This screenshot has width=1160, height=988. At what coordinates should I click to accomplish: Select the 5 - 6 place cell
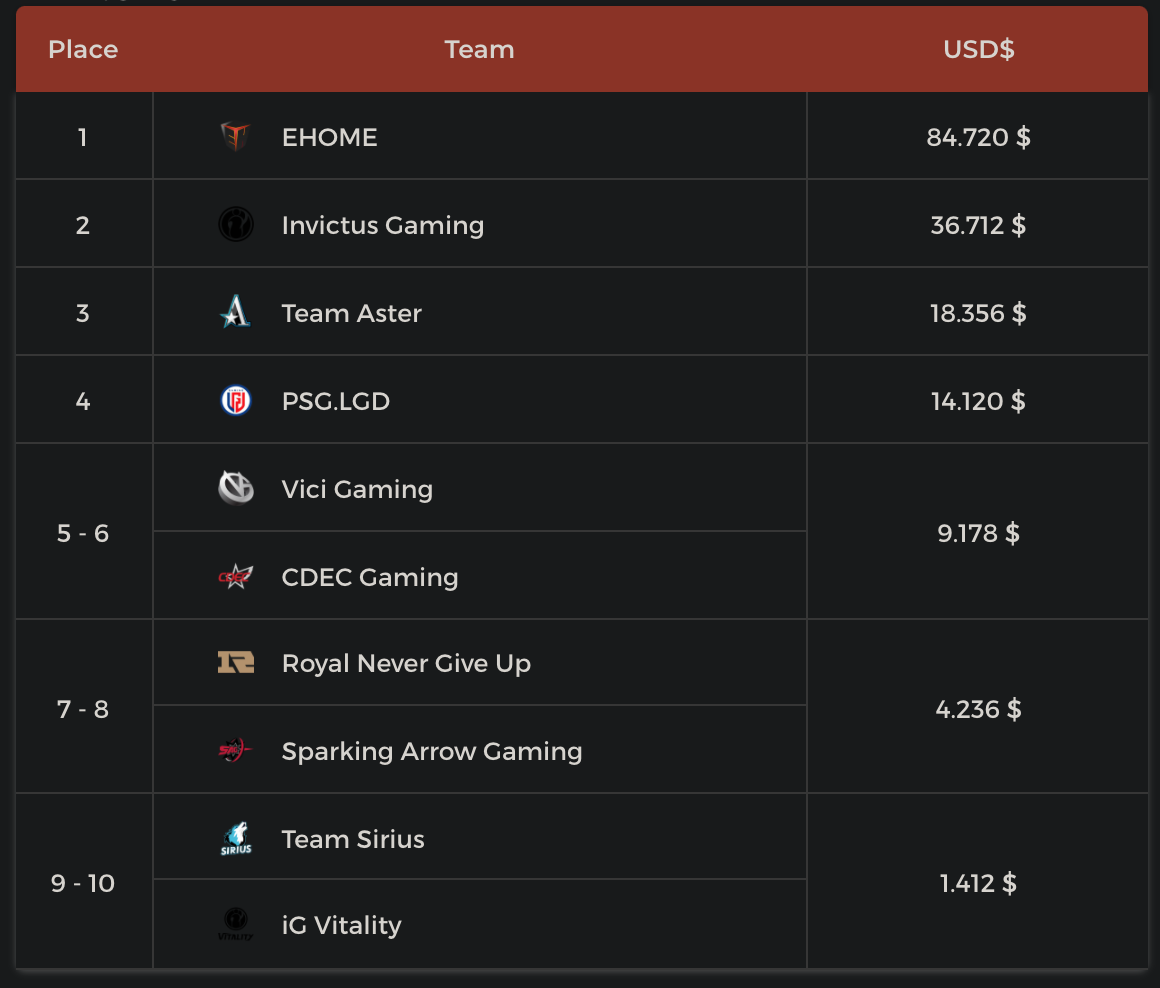click(83, 533)
